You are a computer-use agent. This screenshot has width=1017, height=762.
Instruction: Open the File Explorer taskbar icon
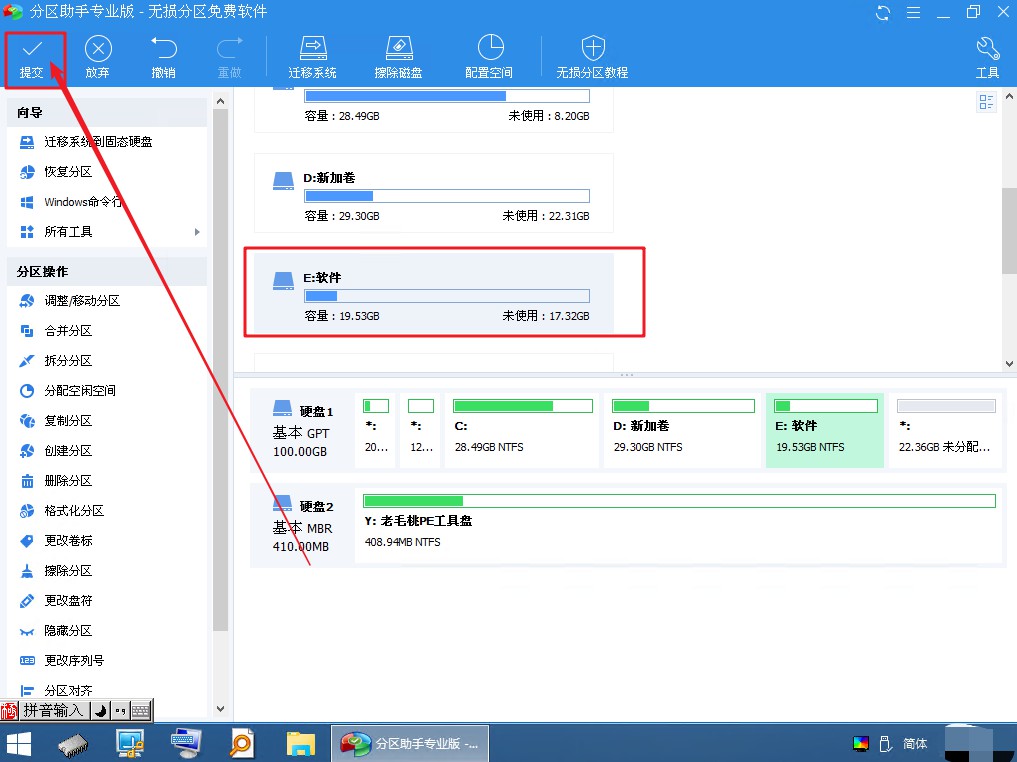coord(300,744)
